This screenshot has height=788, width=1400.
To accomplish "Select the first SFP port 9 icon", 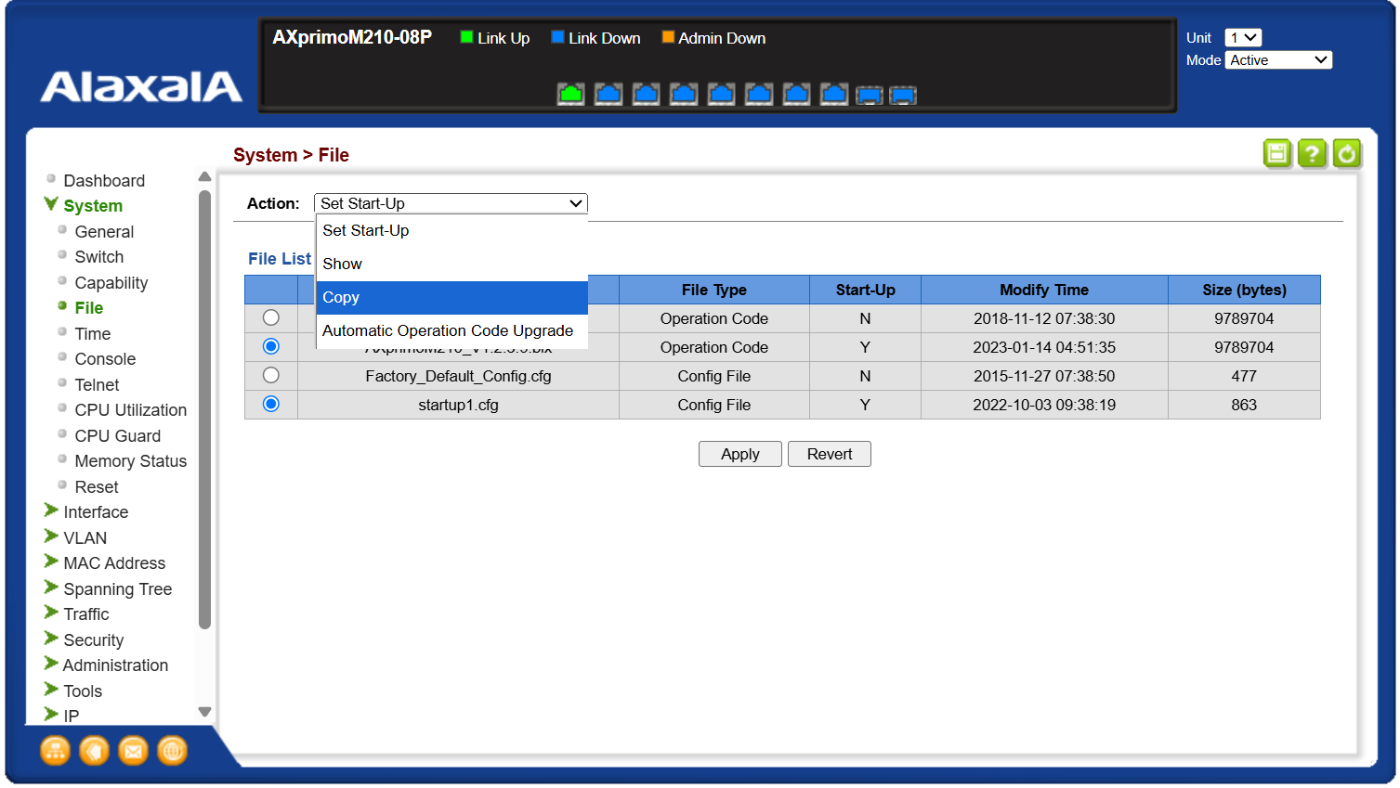I will pyautogui.click(x=869, y=95).
